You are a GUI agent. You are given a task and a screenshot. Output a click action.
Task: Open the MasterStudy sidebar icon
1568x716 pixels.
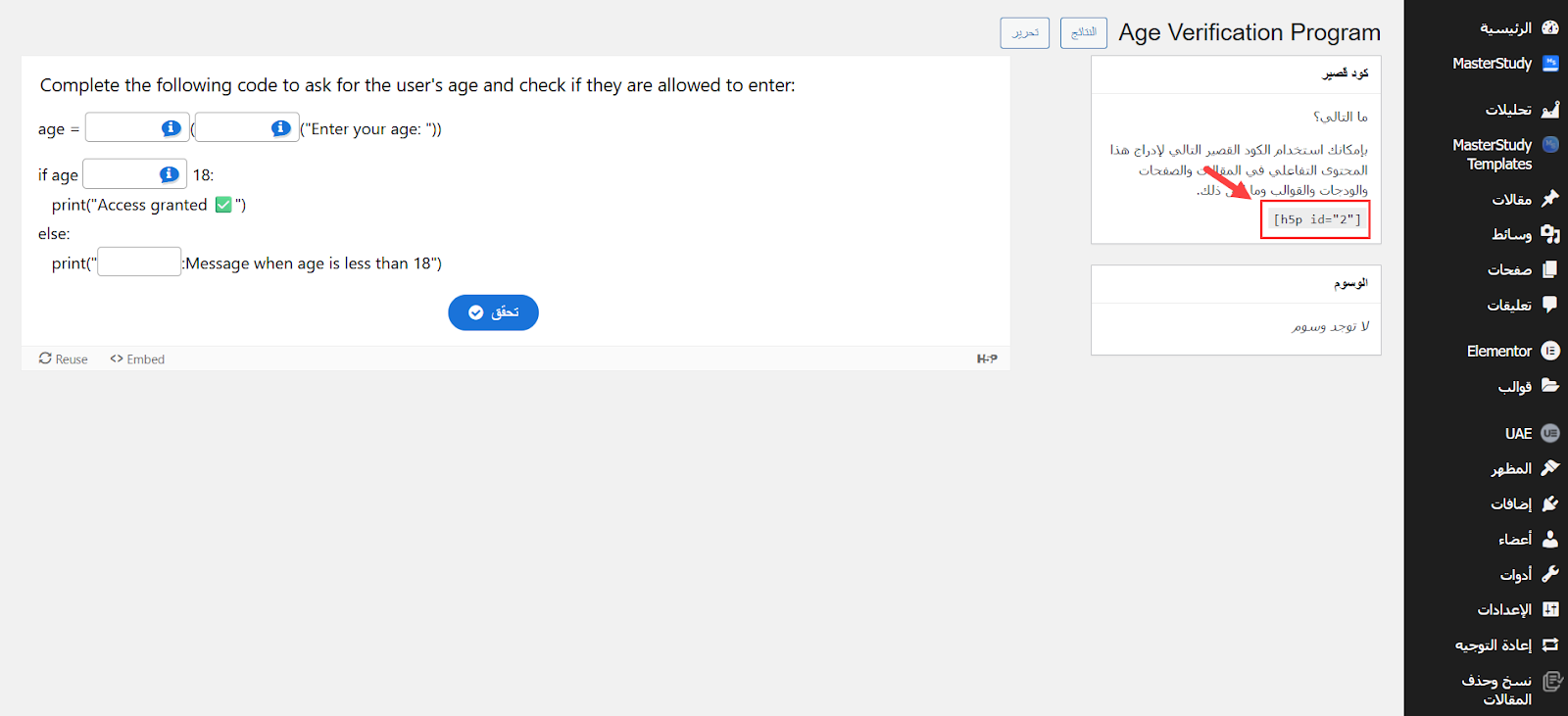(1550, 64)
